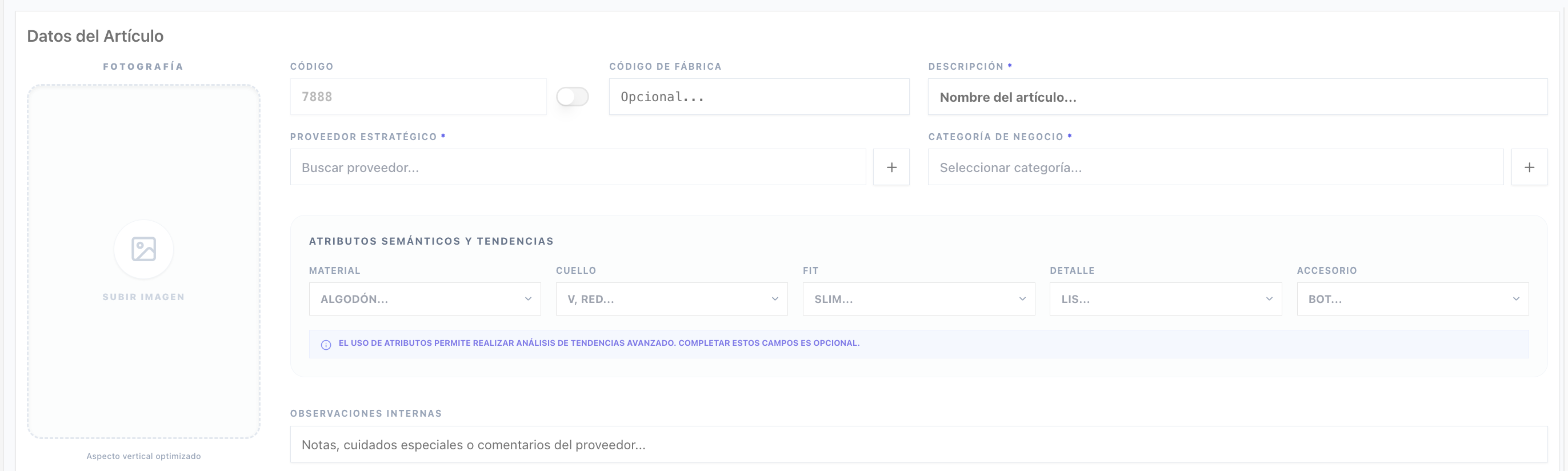1568x471 pixels.
Task: Click the Datos del Artículo heading
Action: (x=95, y=36)
